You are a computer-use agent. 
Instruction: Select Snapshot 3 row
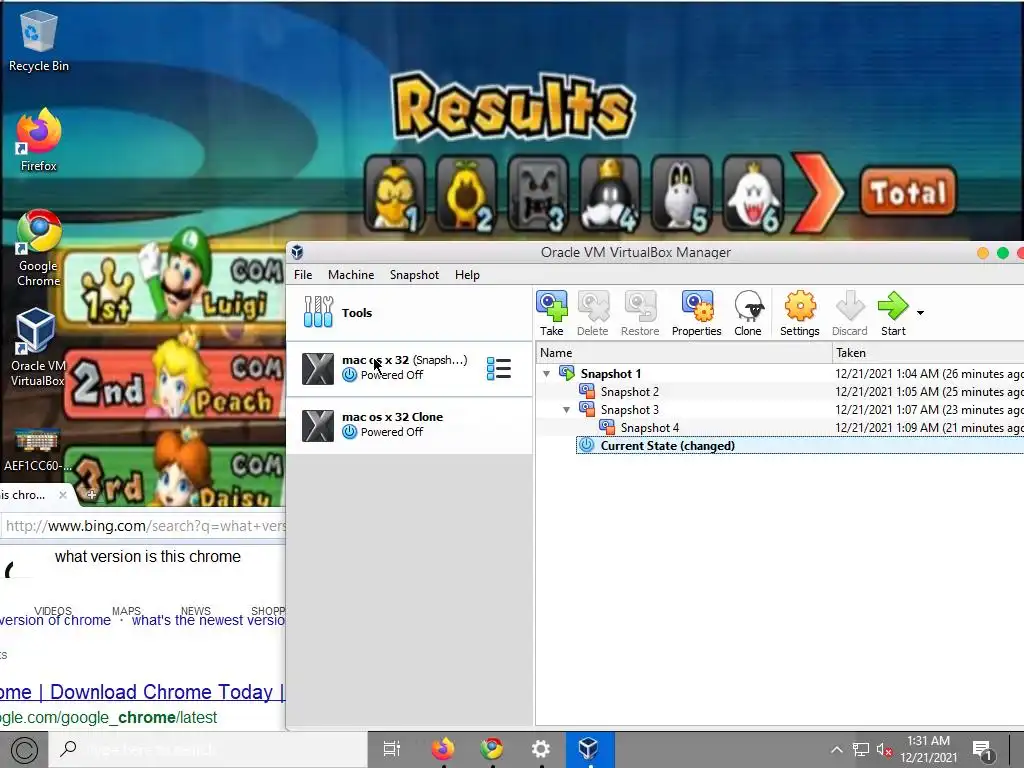(780, 409)
